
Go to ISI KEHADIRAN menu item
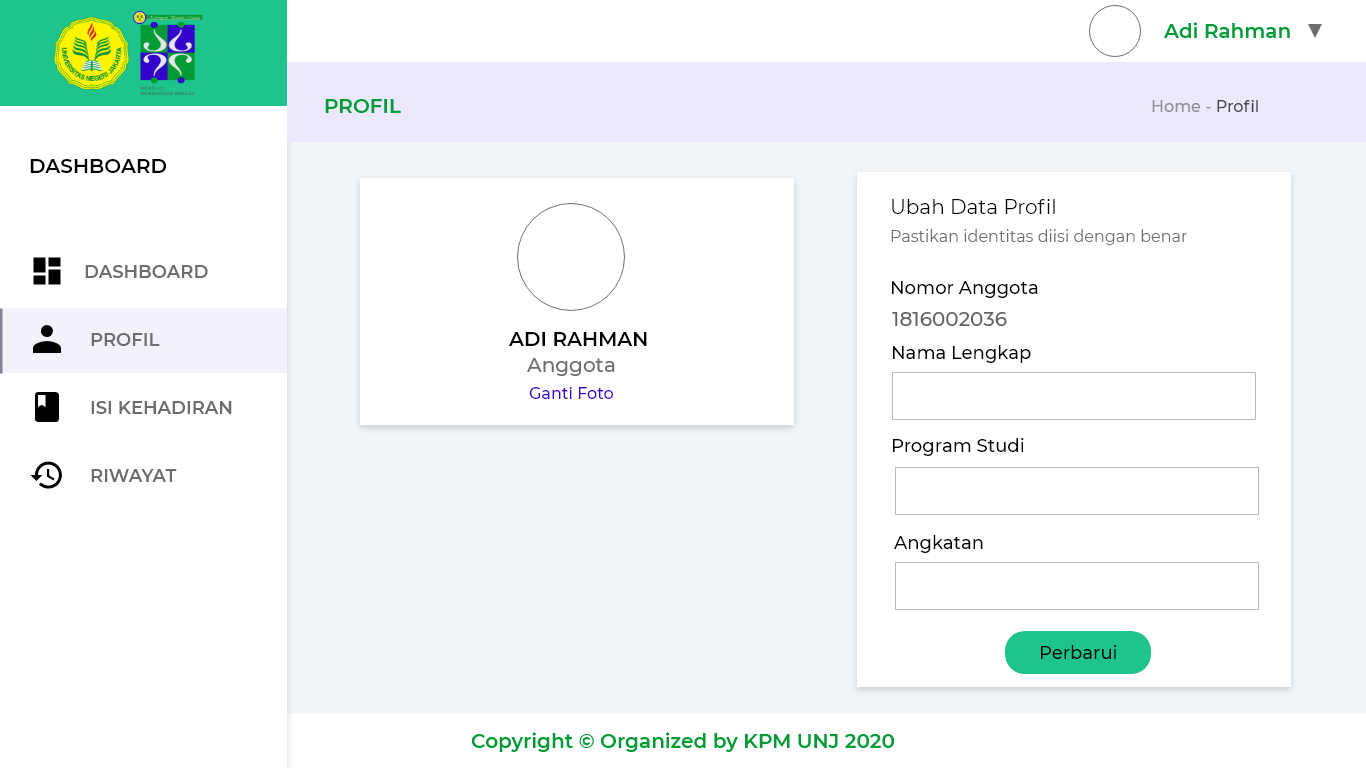point(161,408)
